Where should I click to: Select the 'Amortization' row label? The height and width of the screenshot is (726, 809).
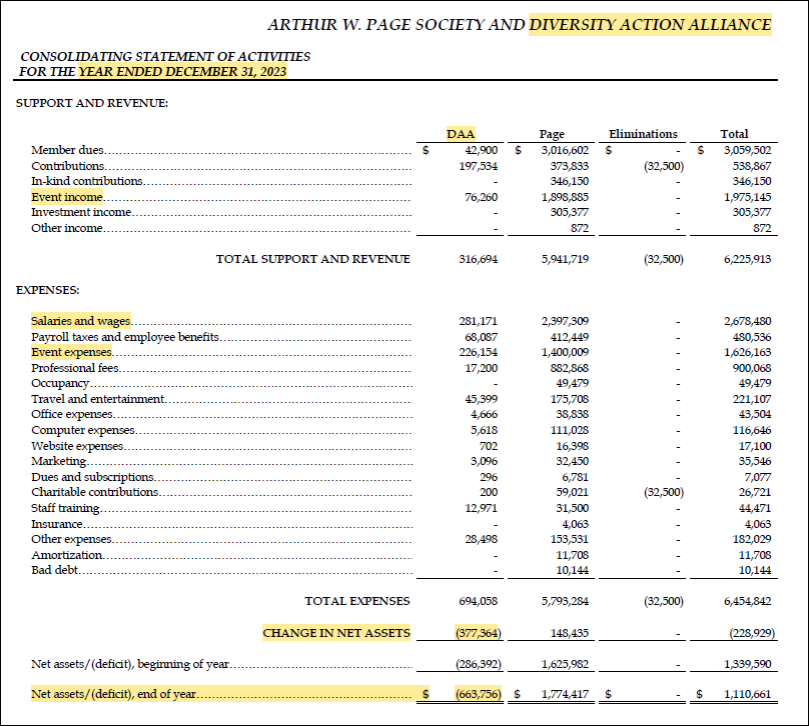coord(67,555)
